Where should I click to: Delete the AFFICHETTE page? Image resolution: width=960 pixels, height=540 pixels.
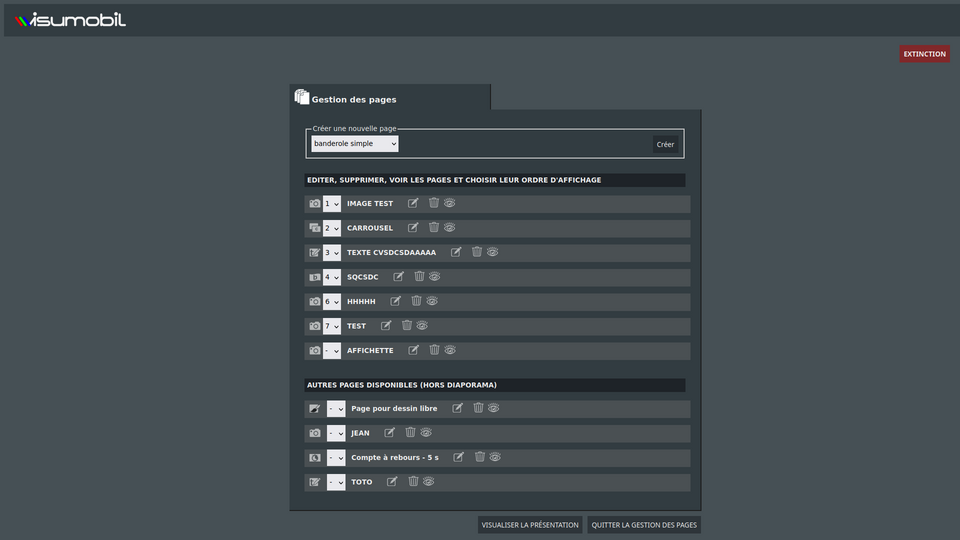(434, 350)
